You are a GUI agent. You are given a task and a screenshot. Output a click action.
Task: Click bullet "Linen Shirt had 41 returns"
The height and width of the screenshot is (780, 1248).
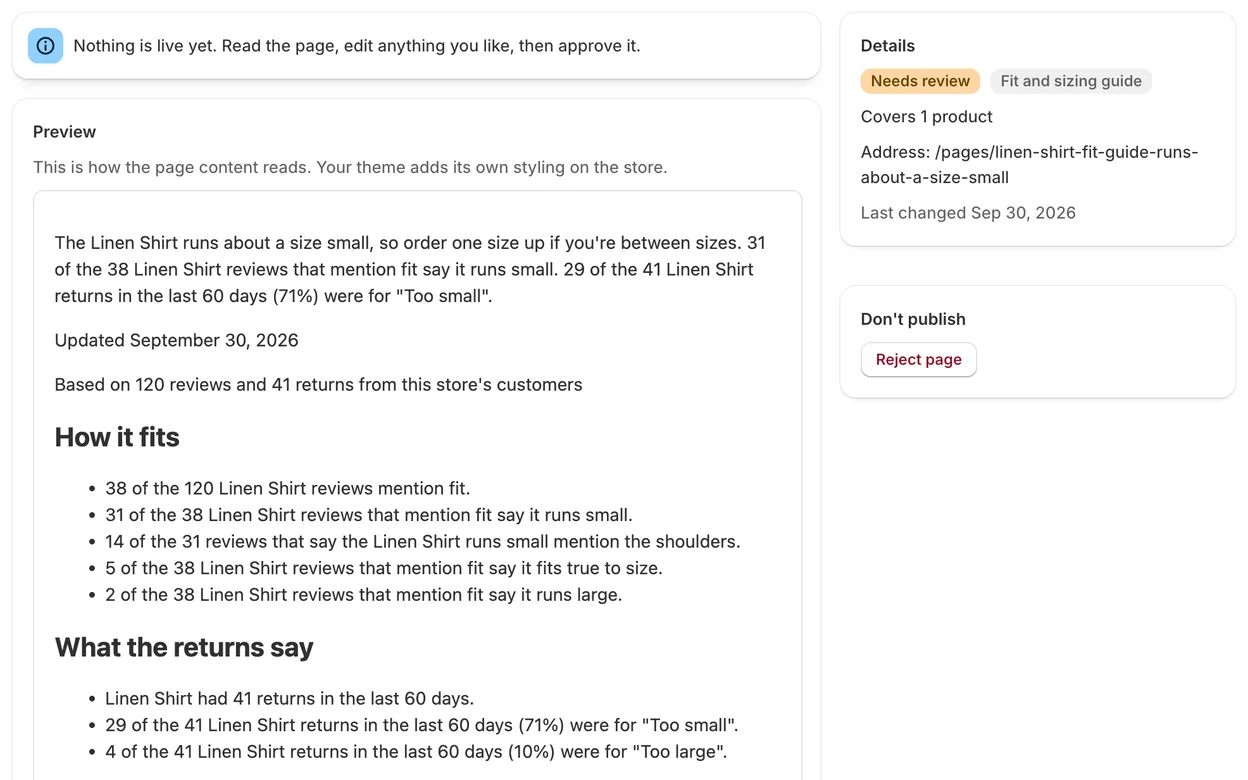click(289, 699)
